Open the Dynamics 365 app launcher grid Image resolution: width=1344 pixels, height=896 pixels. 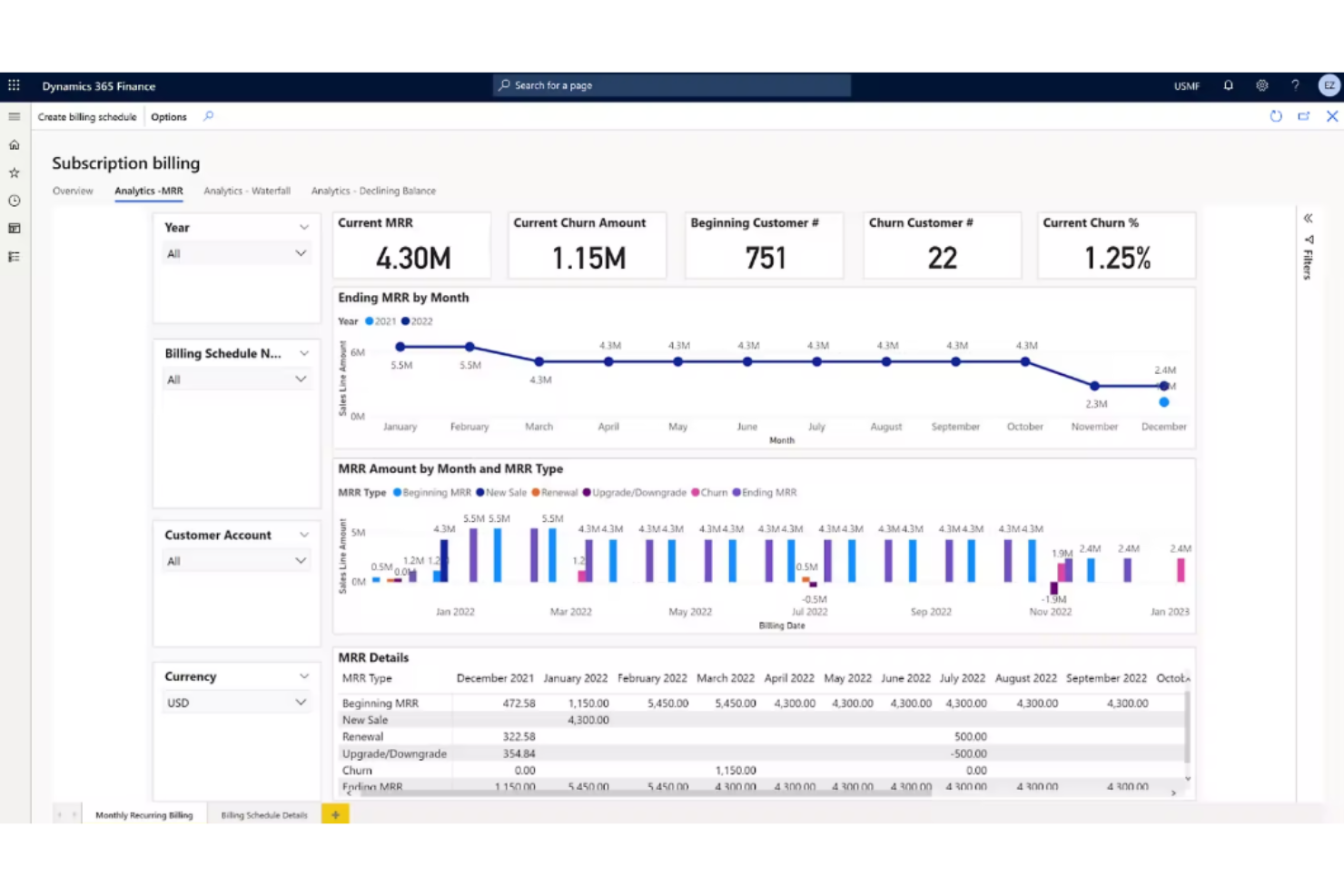[x=14, y=85]
